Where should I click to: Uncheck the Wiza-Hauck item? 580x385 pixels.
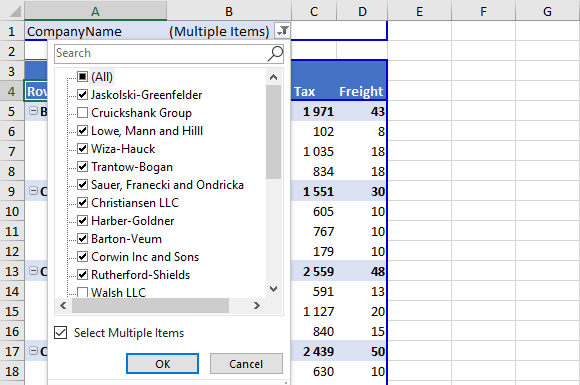(x=82, y=149)
